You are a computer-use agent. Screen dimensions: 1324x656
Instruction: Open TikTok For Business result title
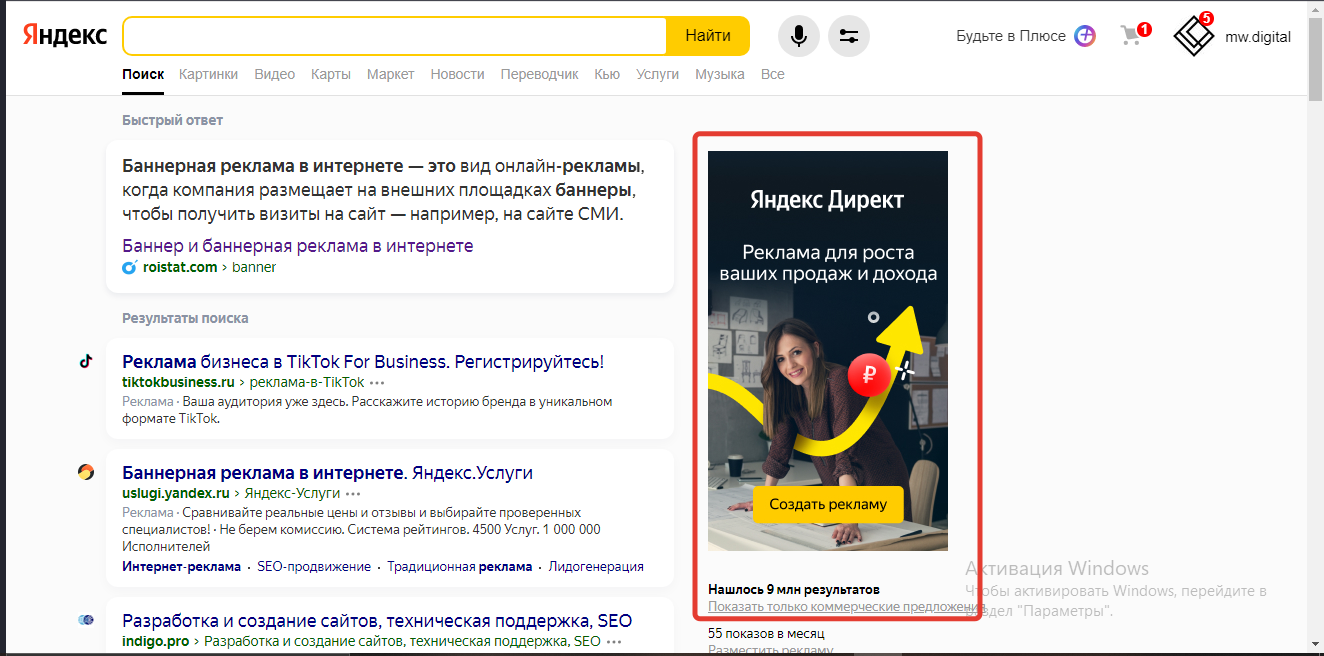[x=363, y=361]
